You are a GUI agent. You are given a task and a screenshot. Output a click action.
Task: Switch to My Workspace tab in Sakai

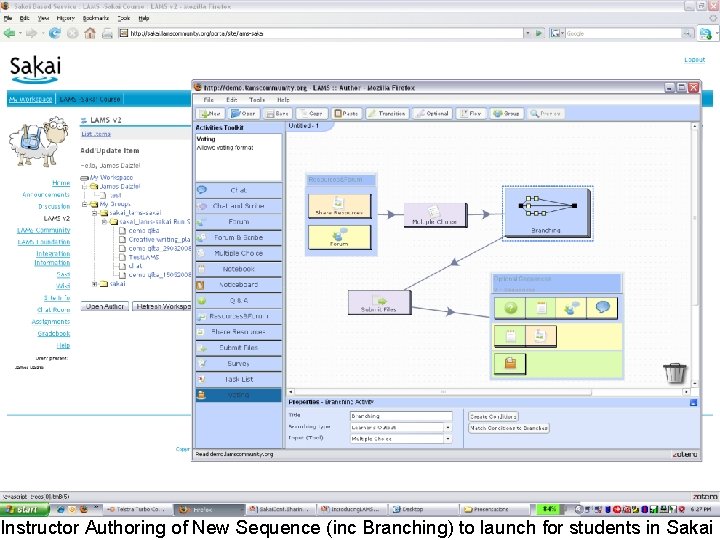coord(30,99)
